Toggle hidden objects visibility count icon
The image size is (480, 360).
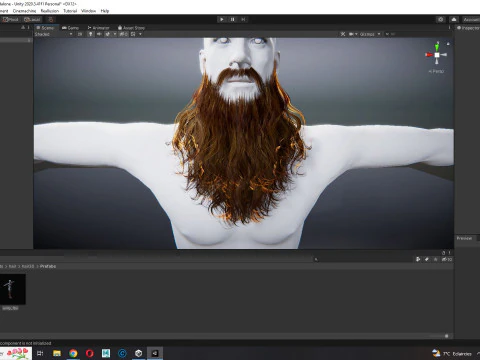click(x=123, y=34)
